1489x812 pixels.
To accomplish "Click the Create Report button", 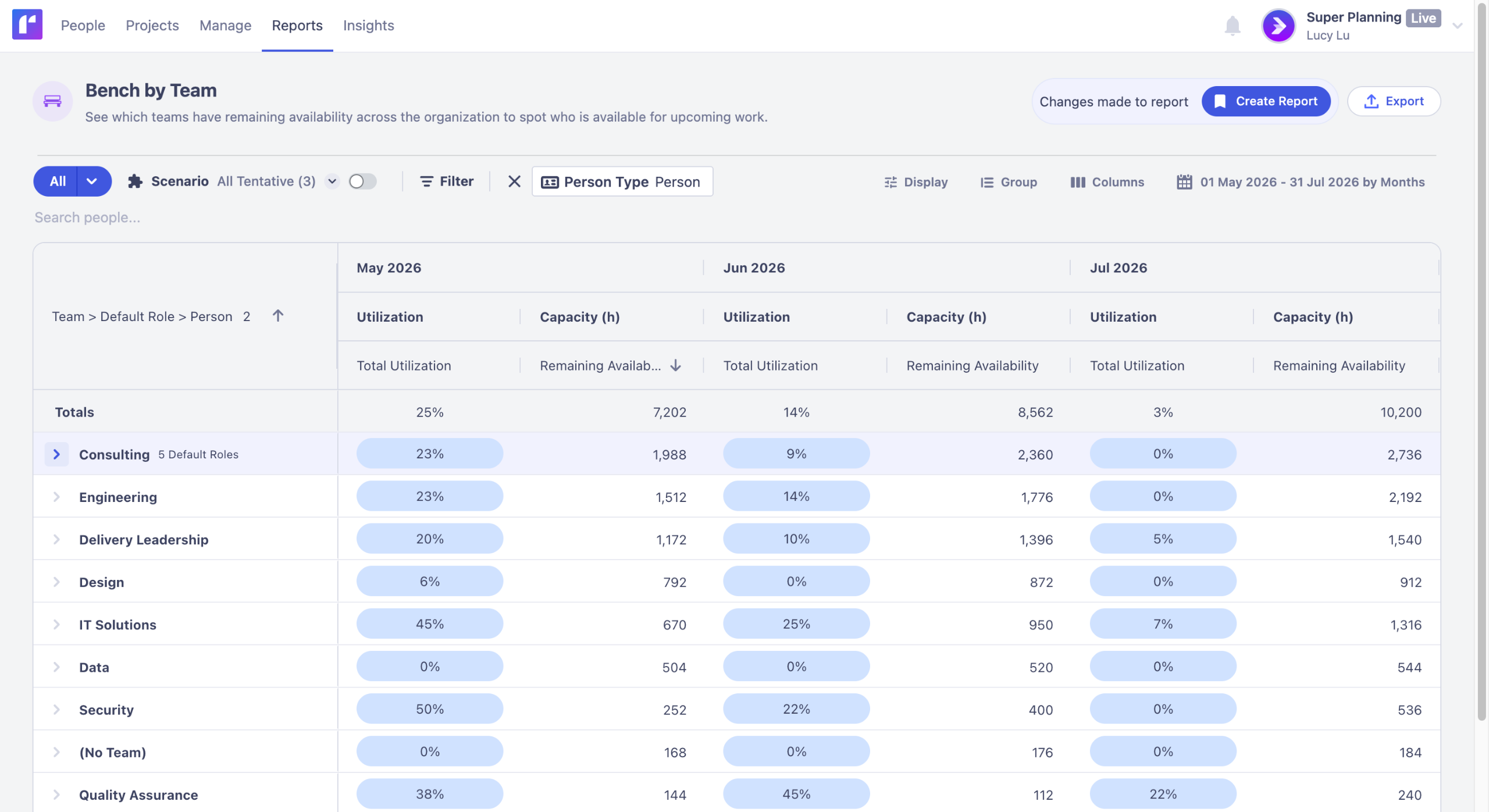I will tap(1266, 101).
